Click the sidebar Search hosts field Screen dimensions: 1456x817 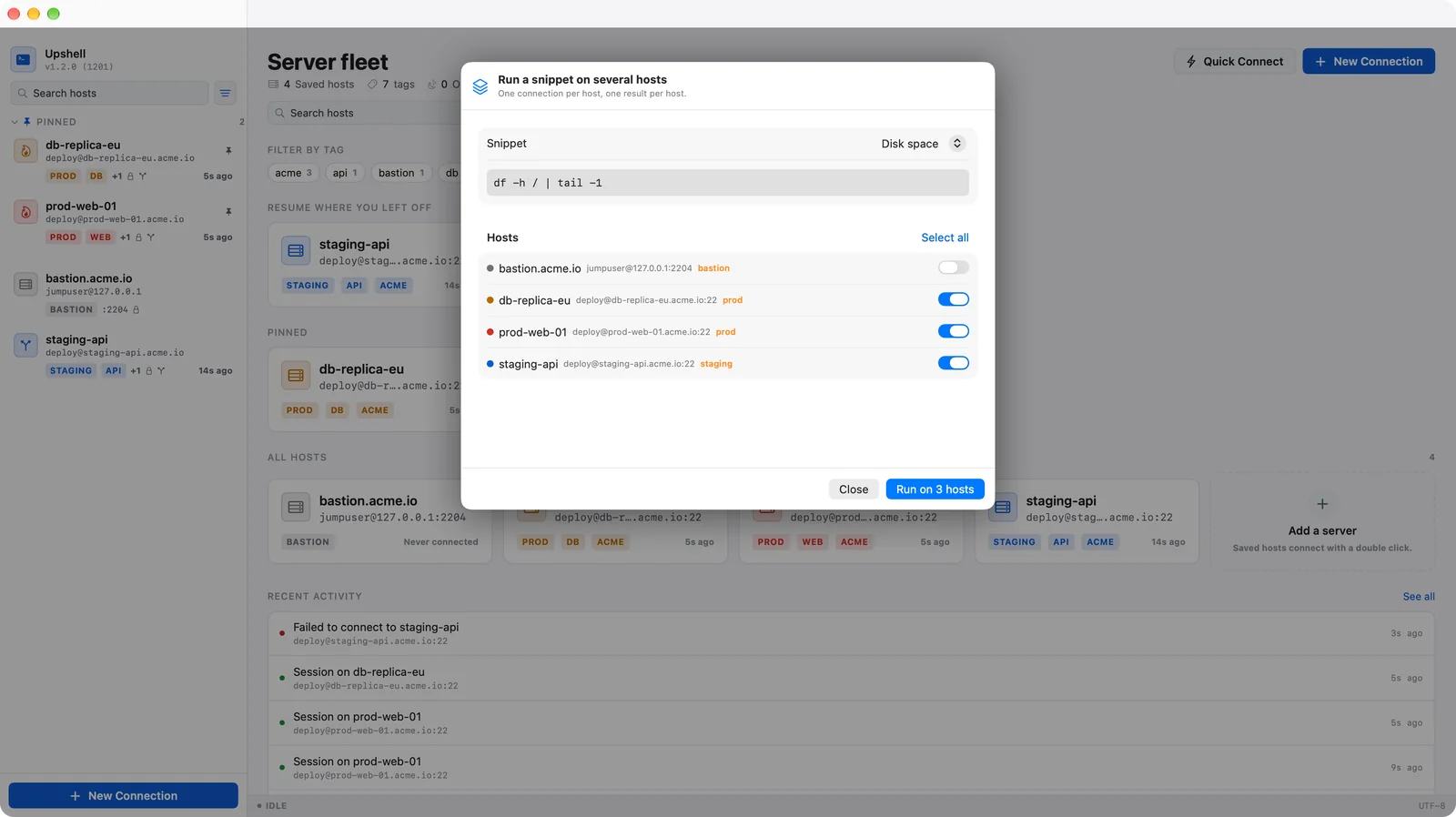pos(109,93)
